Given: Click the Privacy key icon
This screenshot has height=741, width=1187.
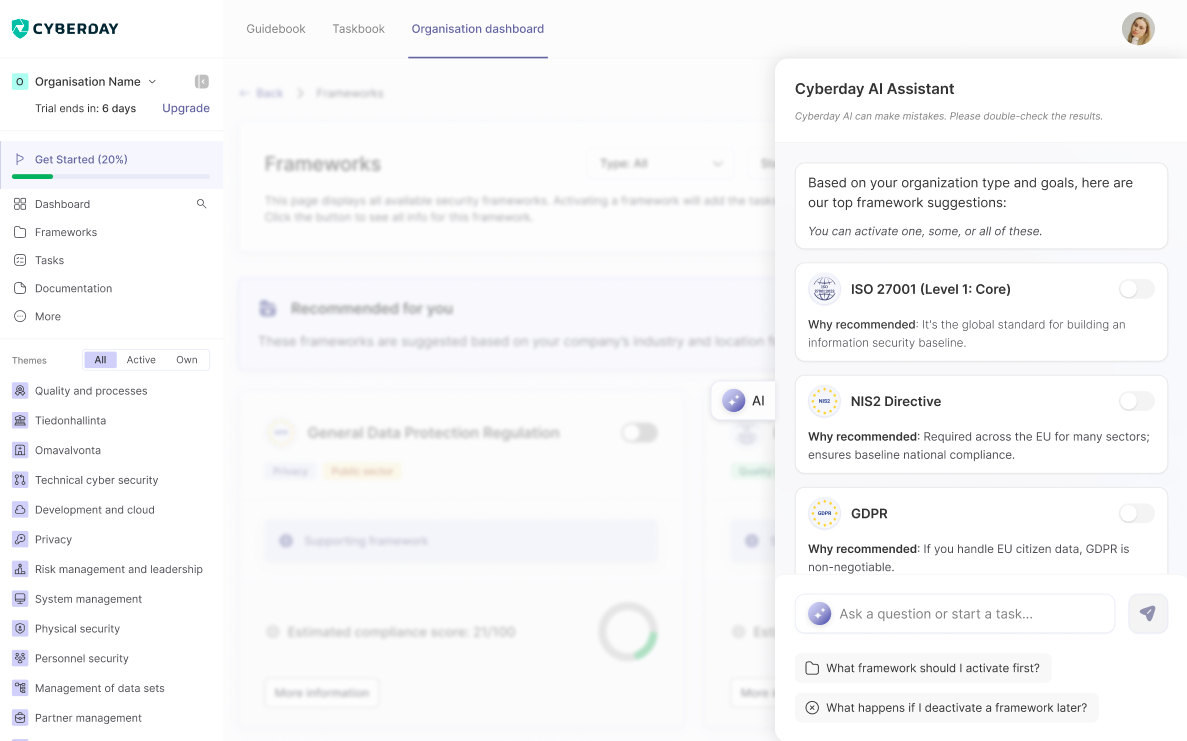Looking at the screenshot, I should (x=20, y=540).
